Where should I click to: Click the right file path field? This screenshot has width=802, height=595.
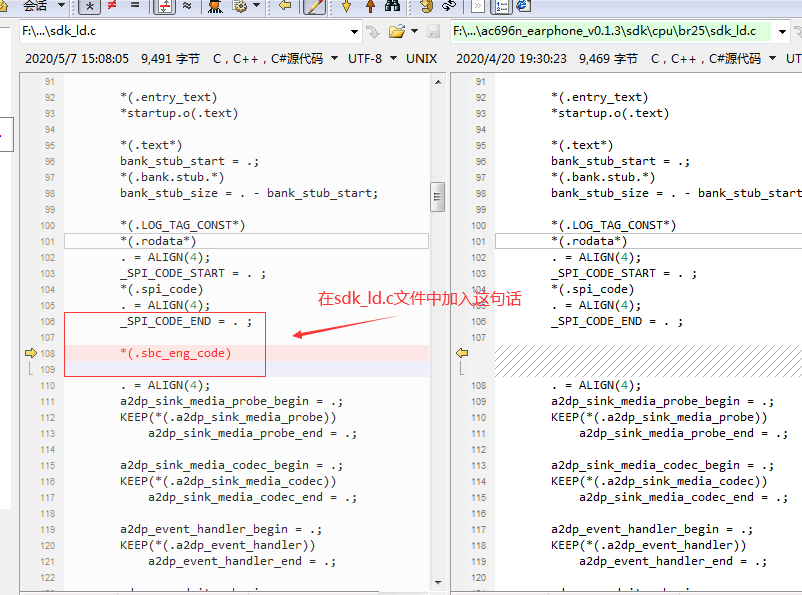pos(611,31)
